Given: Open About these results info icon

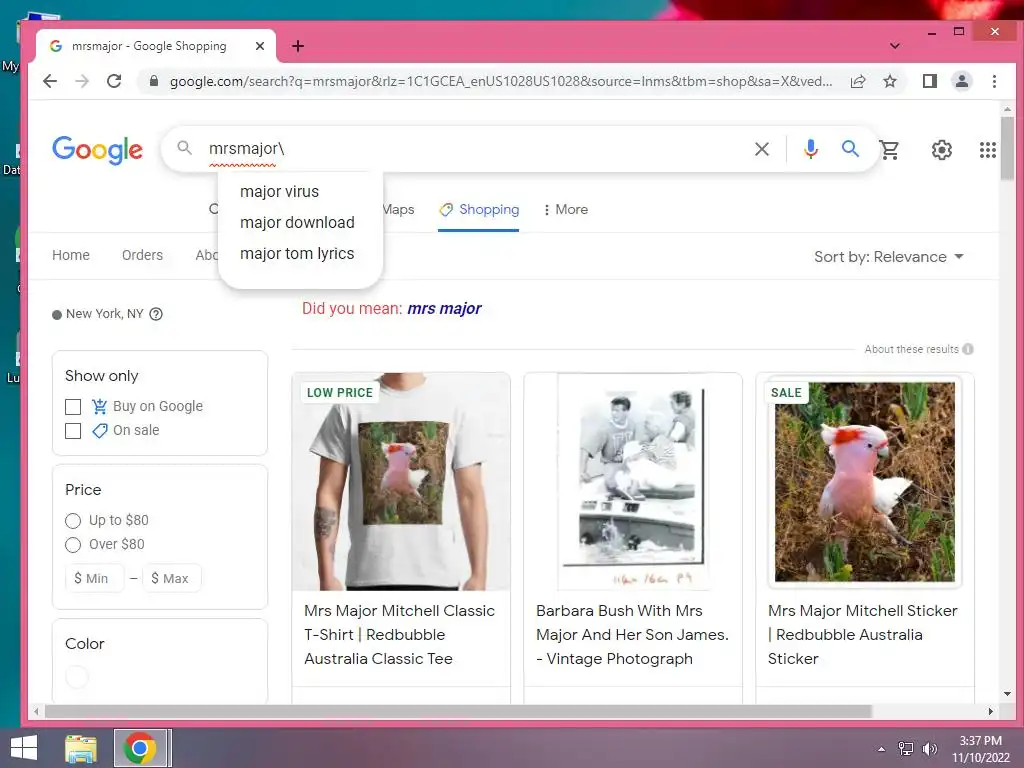Looking at the screenshot, I should pos(968,349).
